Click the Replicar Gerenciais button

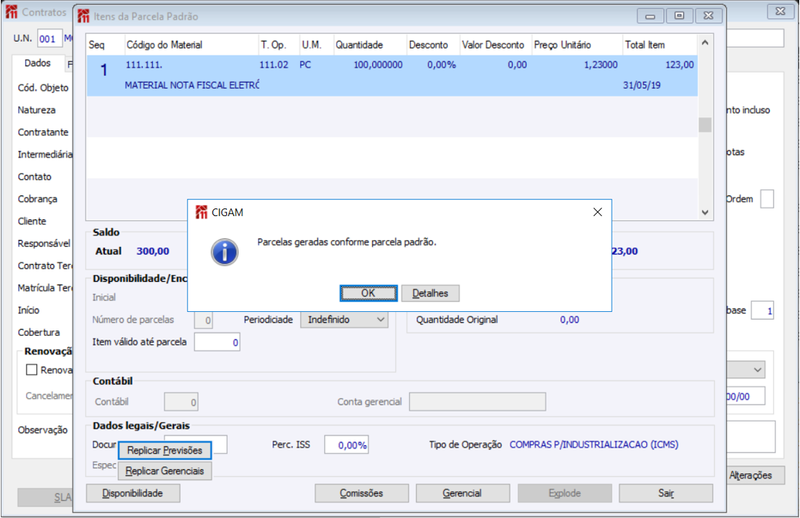165,471
